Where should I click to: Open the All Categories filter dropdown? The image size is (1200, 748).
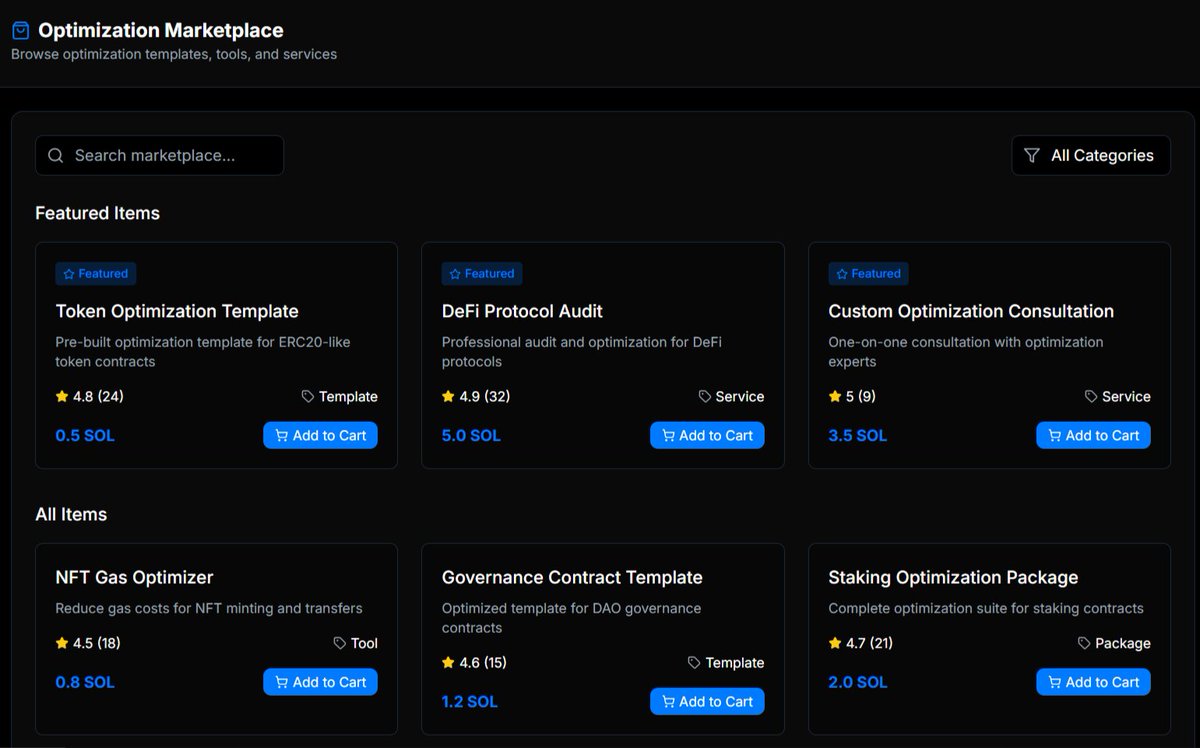[x=1091, y=155]
